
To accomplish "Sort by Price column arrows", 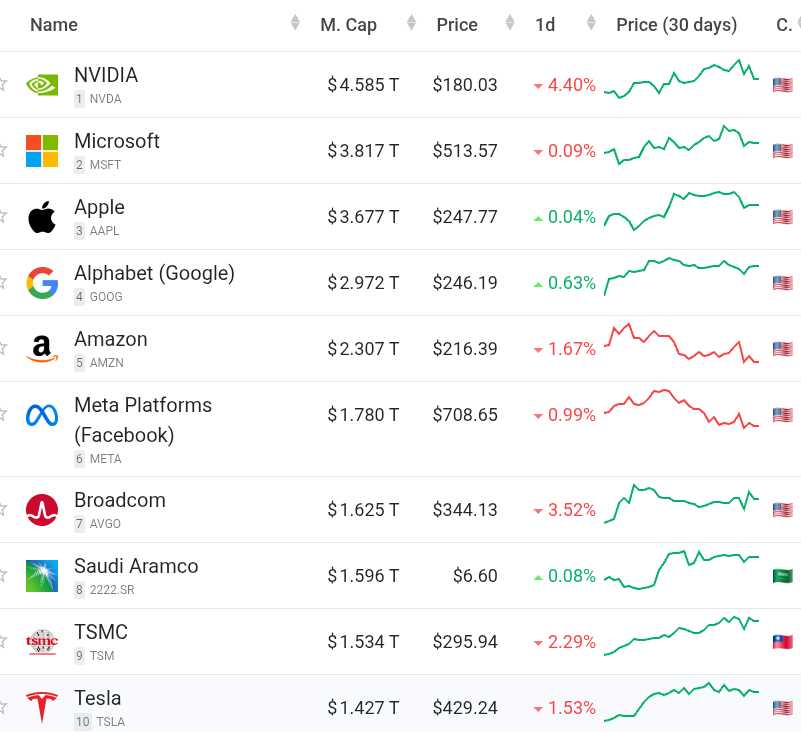I will point(510,23).
